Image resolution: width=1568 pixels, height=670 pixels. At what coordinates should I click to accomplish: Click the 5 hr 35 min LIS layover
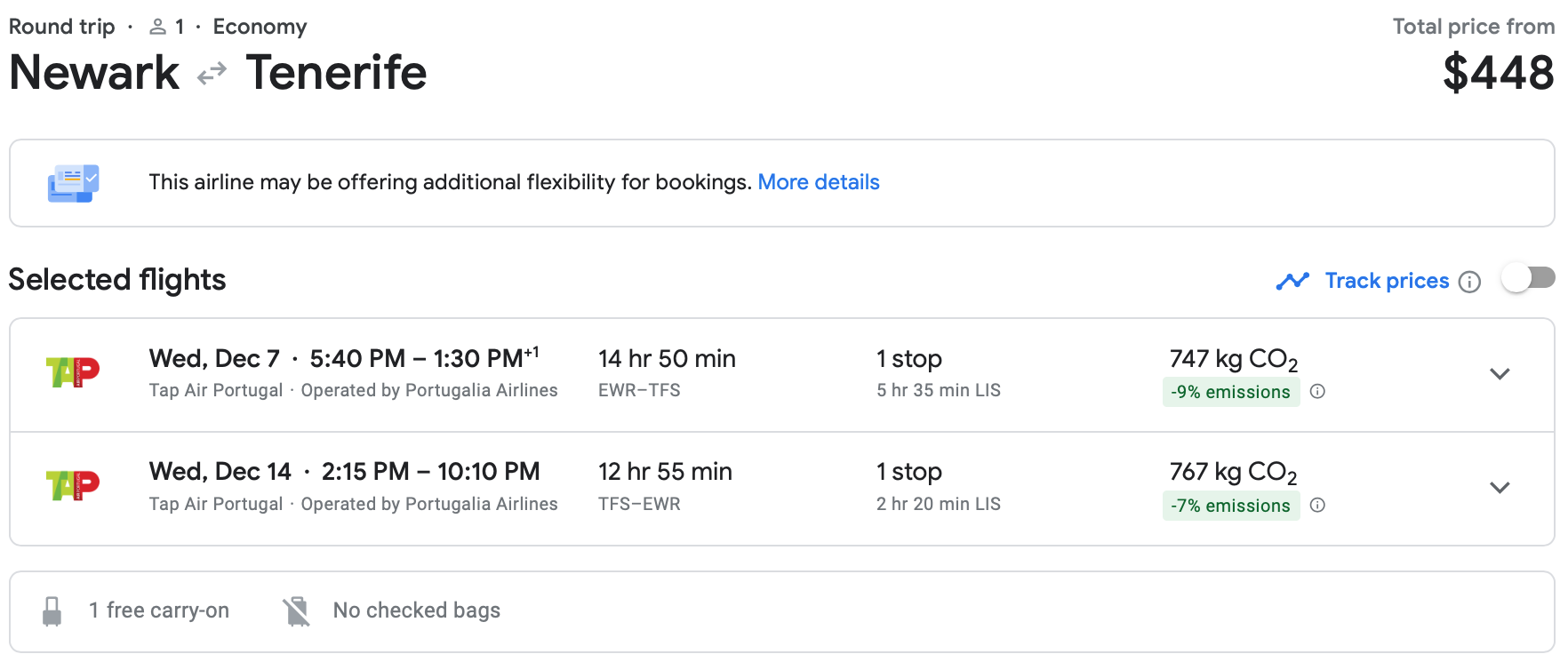pos(938,390)
